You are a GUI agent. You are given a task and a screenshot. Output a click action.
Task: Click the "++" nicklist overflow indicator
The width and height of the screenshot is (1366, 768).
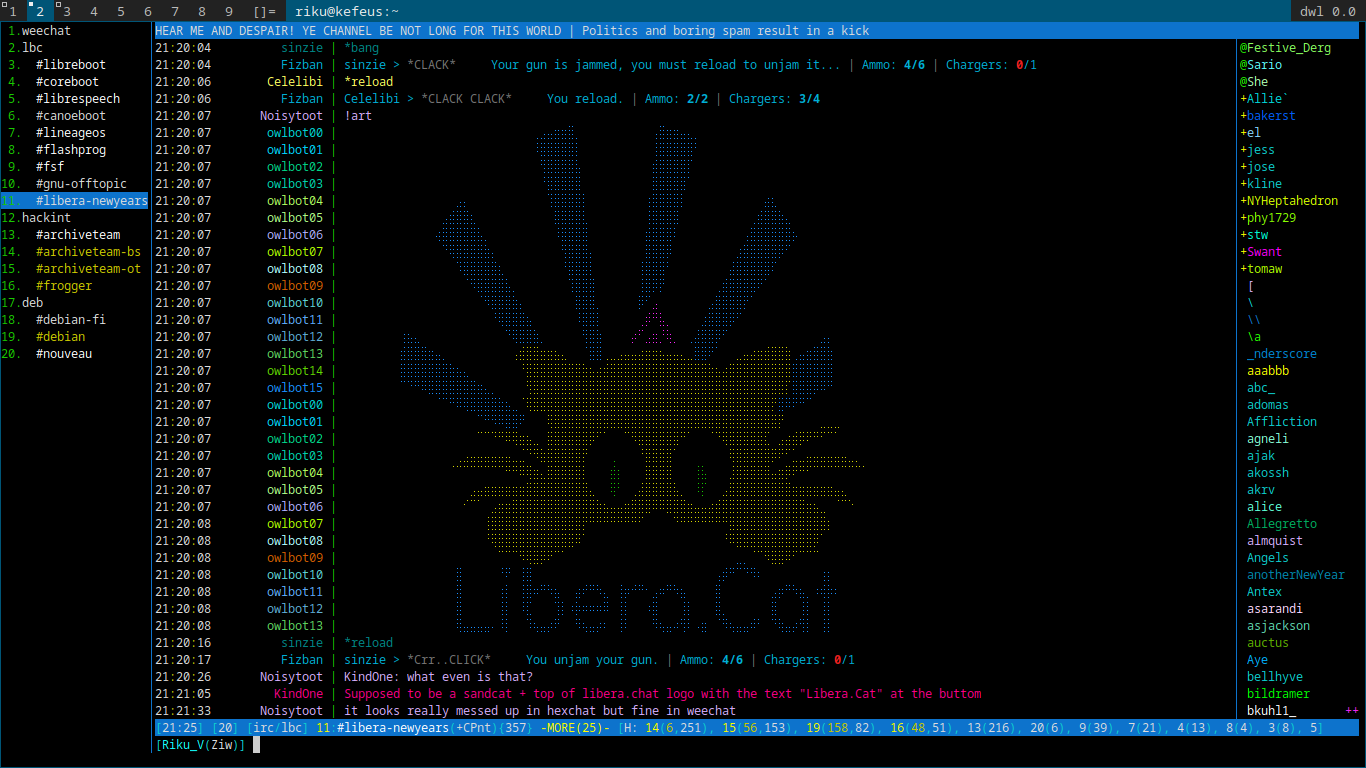click(1352, 711)
